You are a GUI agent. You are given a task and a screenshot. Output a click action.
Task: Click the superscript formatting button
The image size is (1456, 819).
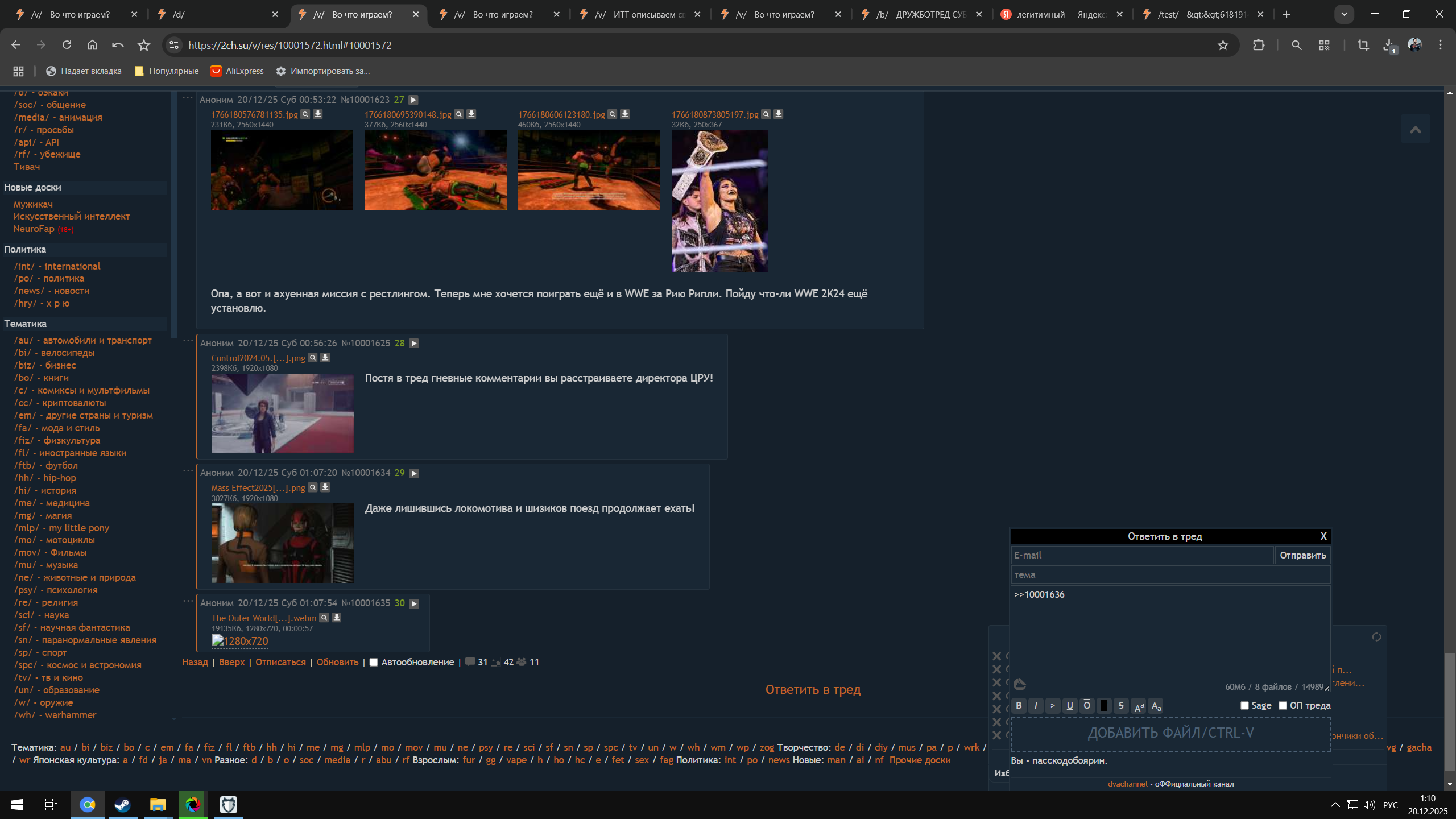click(1139, 706)
